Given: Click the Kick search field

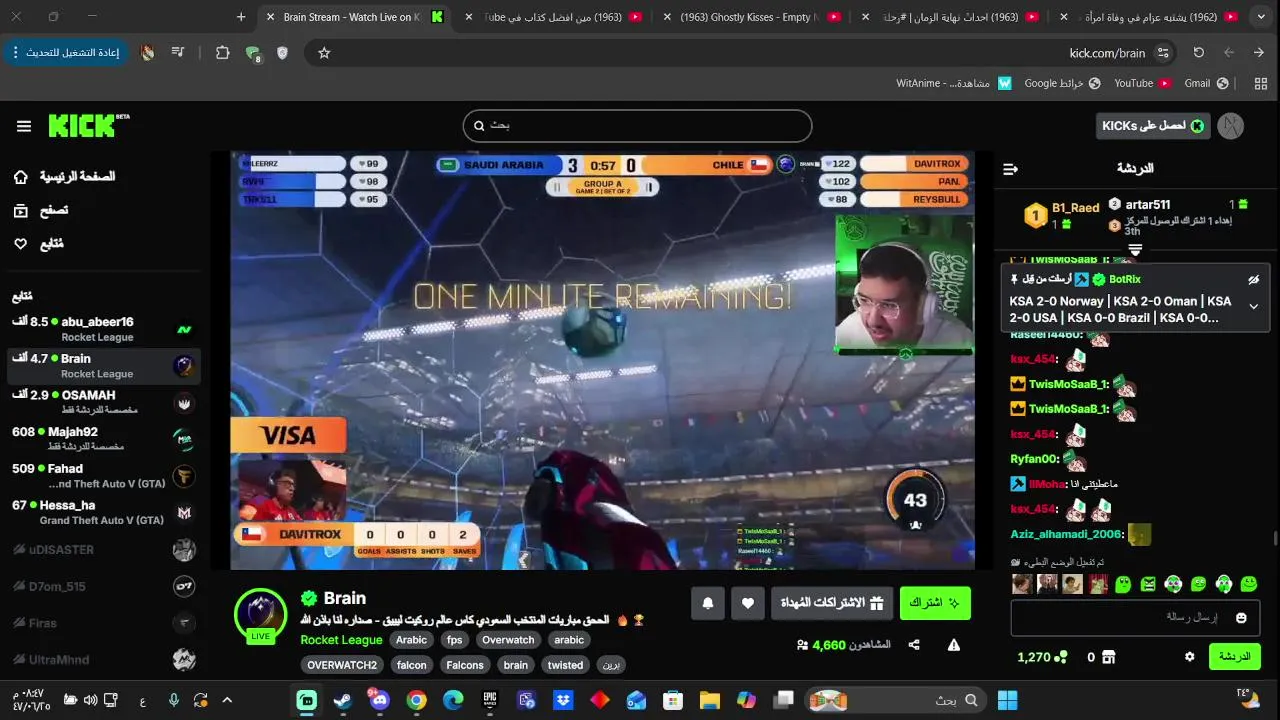Looking at the screenshot, I should [637, 126].
